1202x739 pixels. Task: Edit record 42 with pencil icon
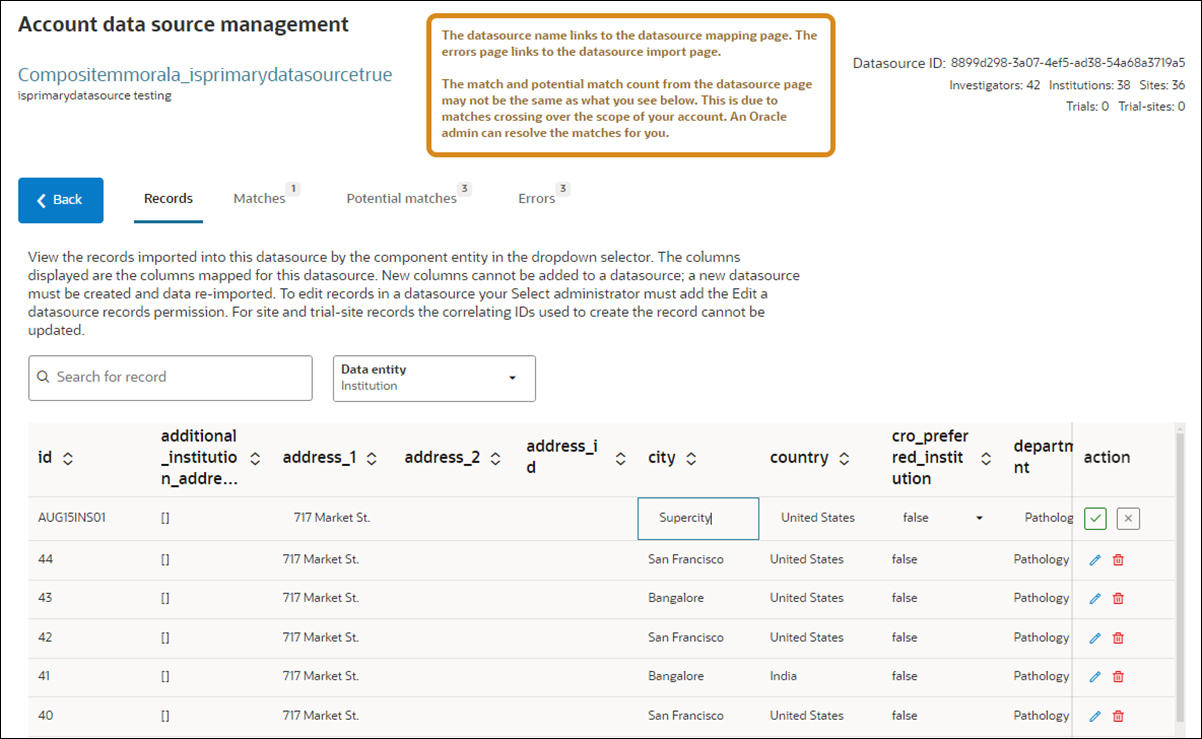[1095, 638]
